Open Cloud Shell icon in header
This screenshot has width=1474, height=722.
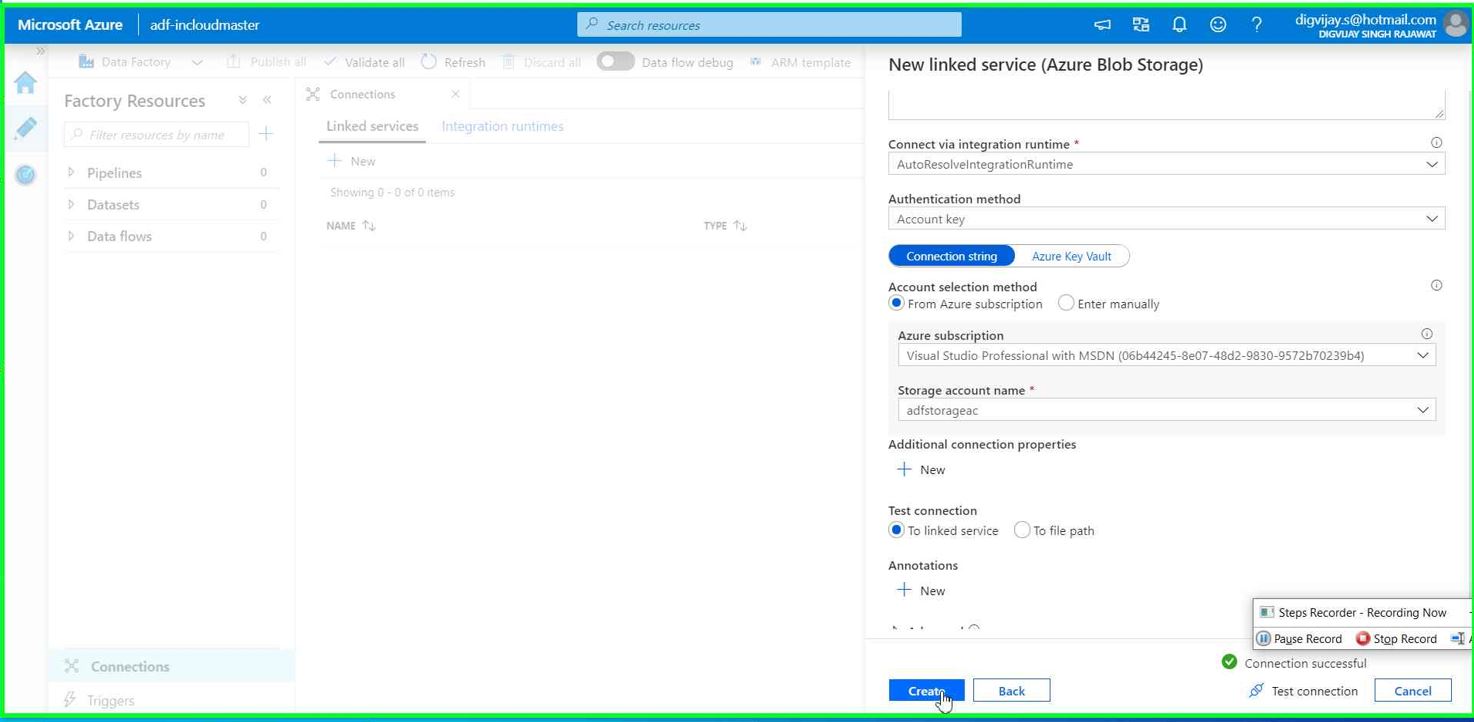(x=1102, y=24)
